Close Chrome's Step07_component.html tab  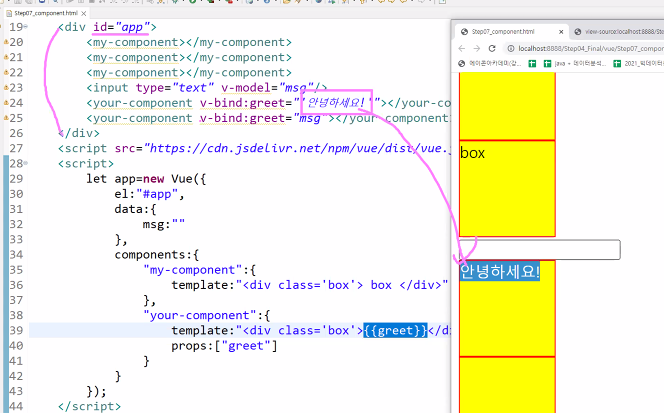coord(561,32)
